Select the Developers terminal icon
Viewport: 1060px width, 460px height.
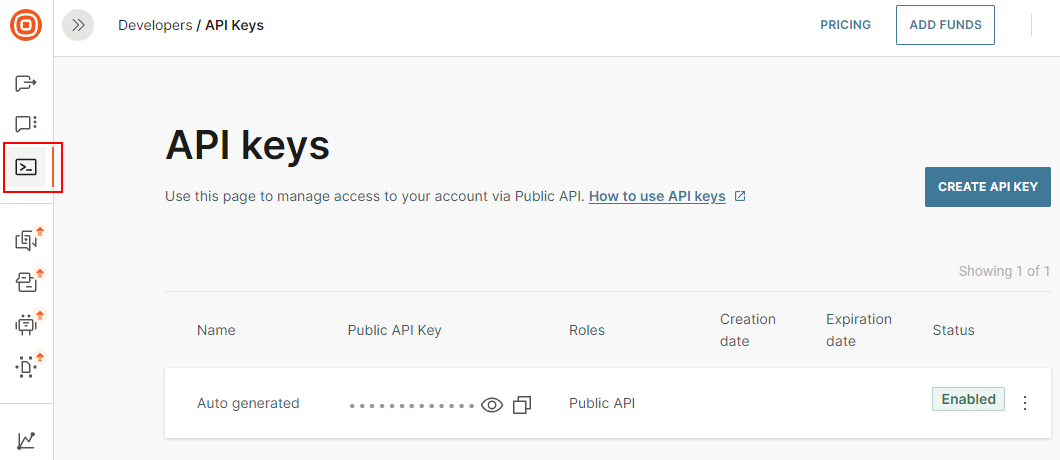tap(27, 167)
